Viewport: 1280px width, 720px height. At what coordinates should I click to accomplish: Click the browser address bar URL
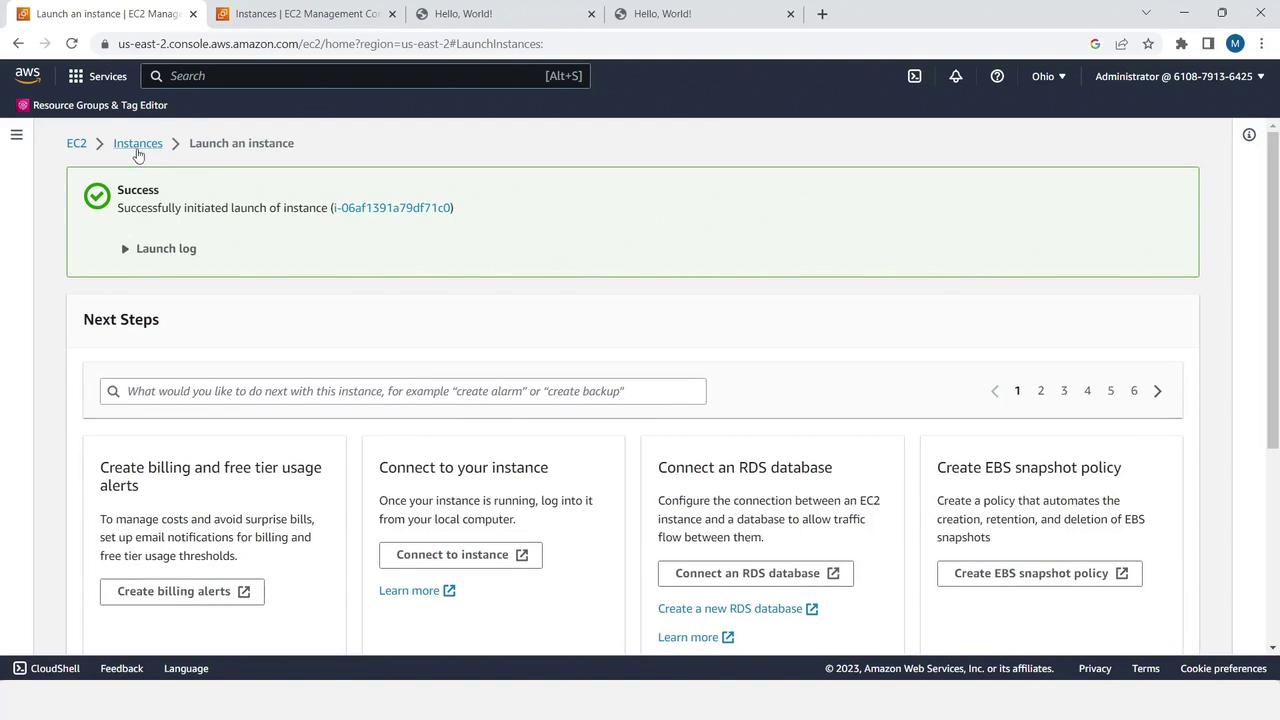pyautogui.click(x=330, y=44)
